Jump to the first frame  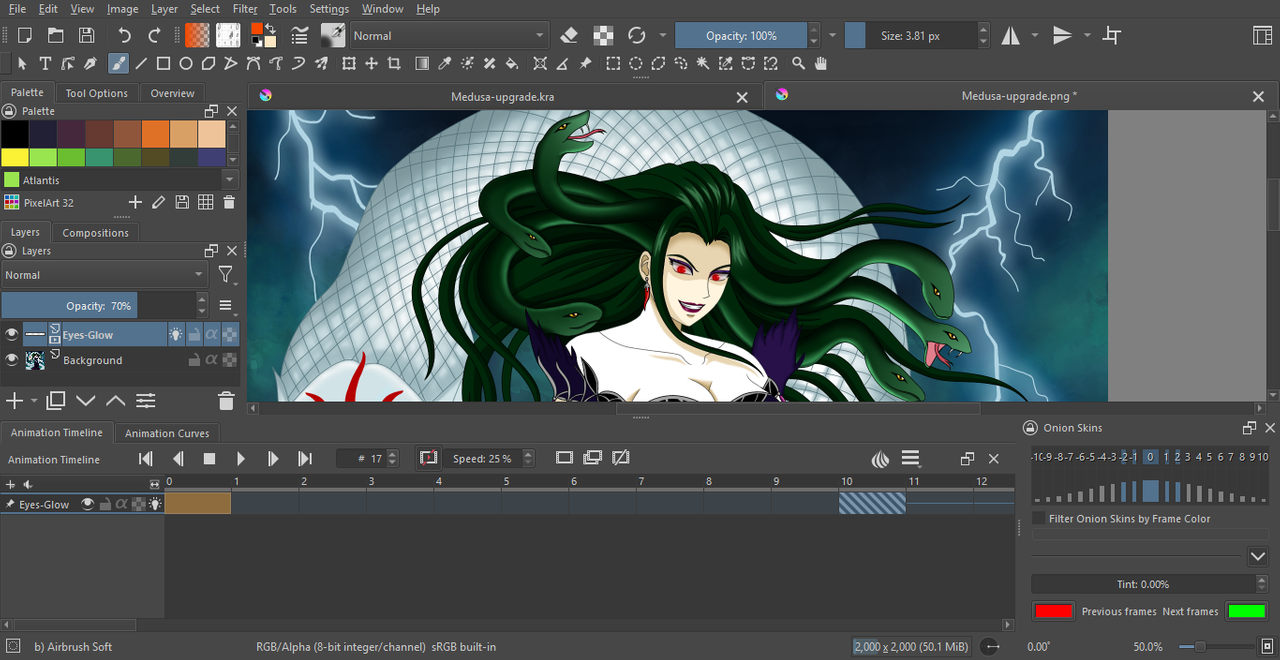(x=146, y=458)
